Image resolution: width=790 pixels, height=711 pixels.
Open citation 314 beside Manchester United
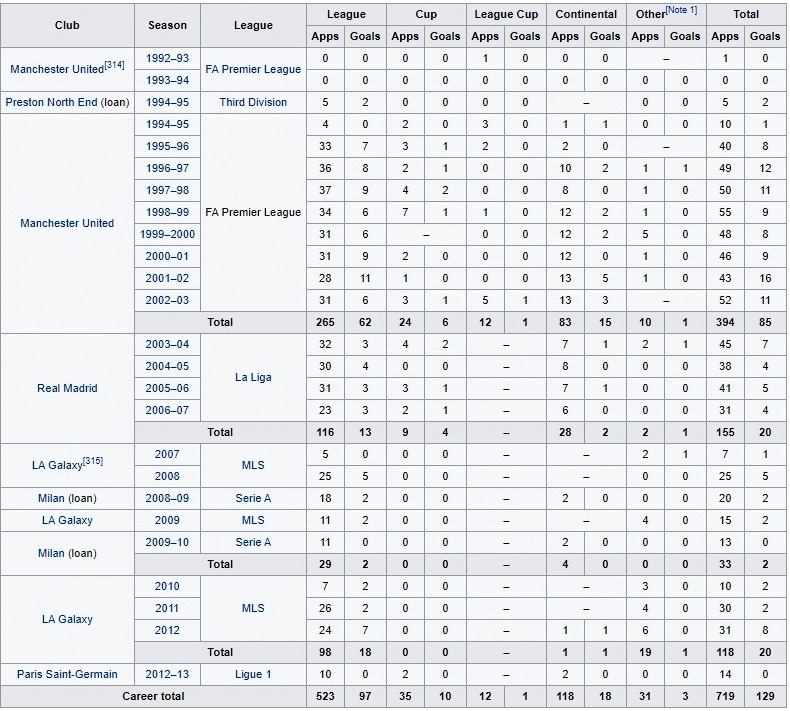(114, 64)
